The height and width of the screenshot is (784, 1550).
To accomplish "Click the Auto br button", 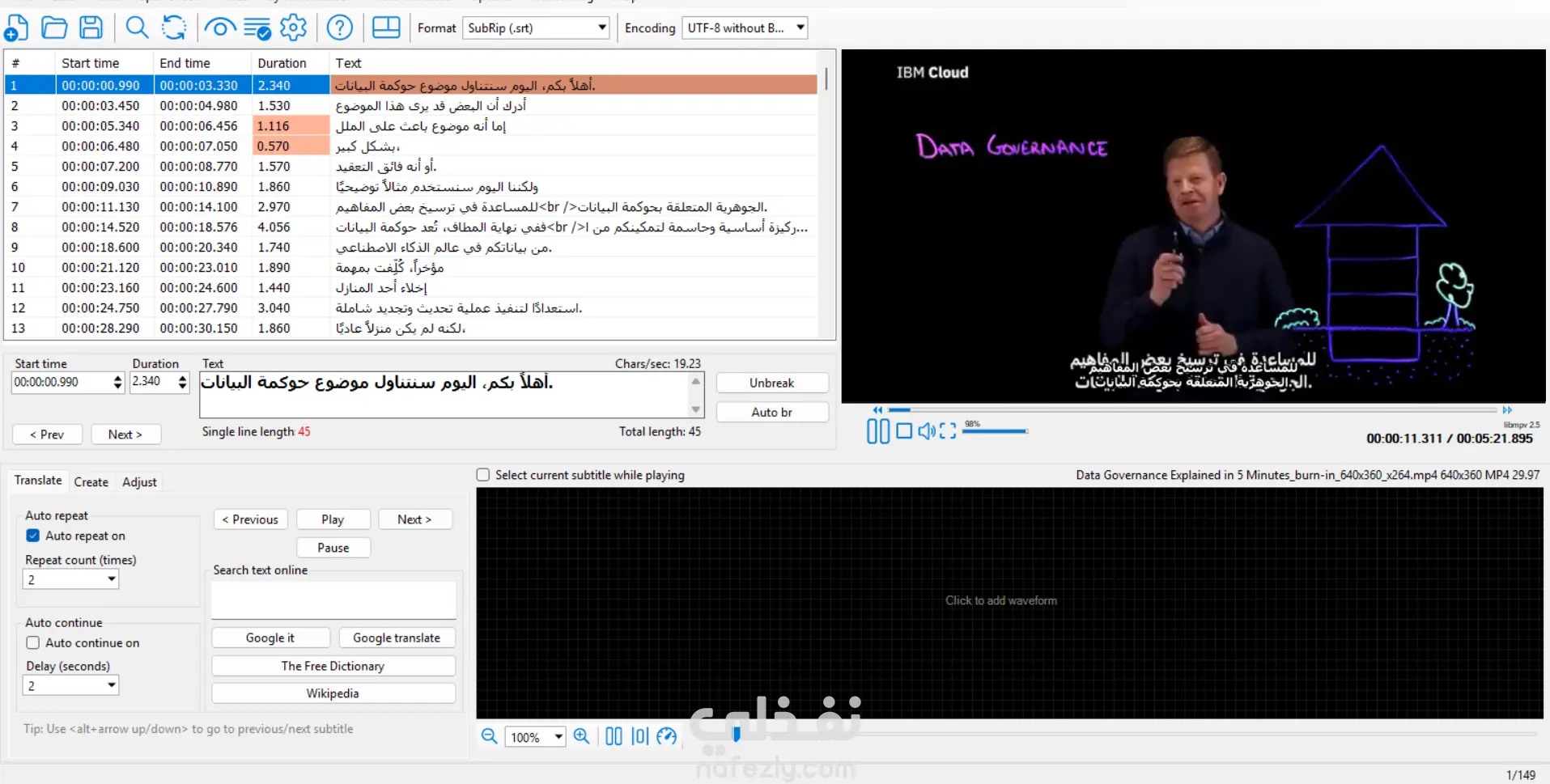I will (x=772, y=412).
